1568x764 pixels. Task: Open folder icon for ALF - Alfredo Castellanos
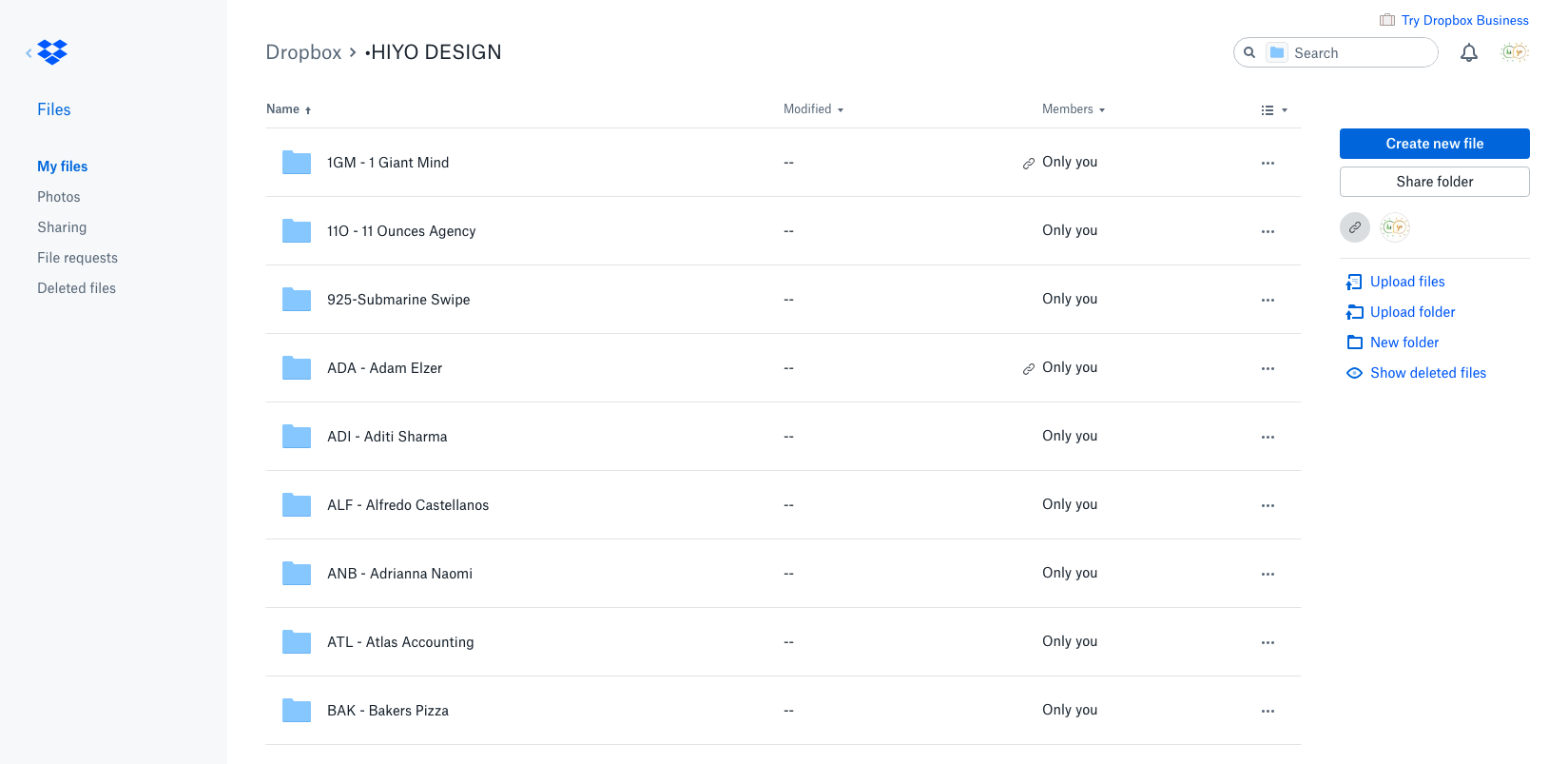click(x=297, y=505)
